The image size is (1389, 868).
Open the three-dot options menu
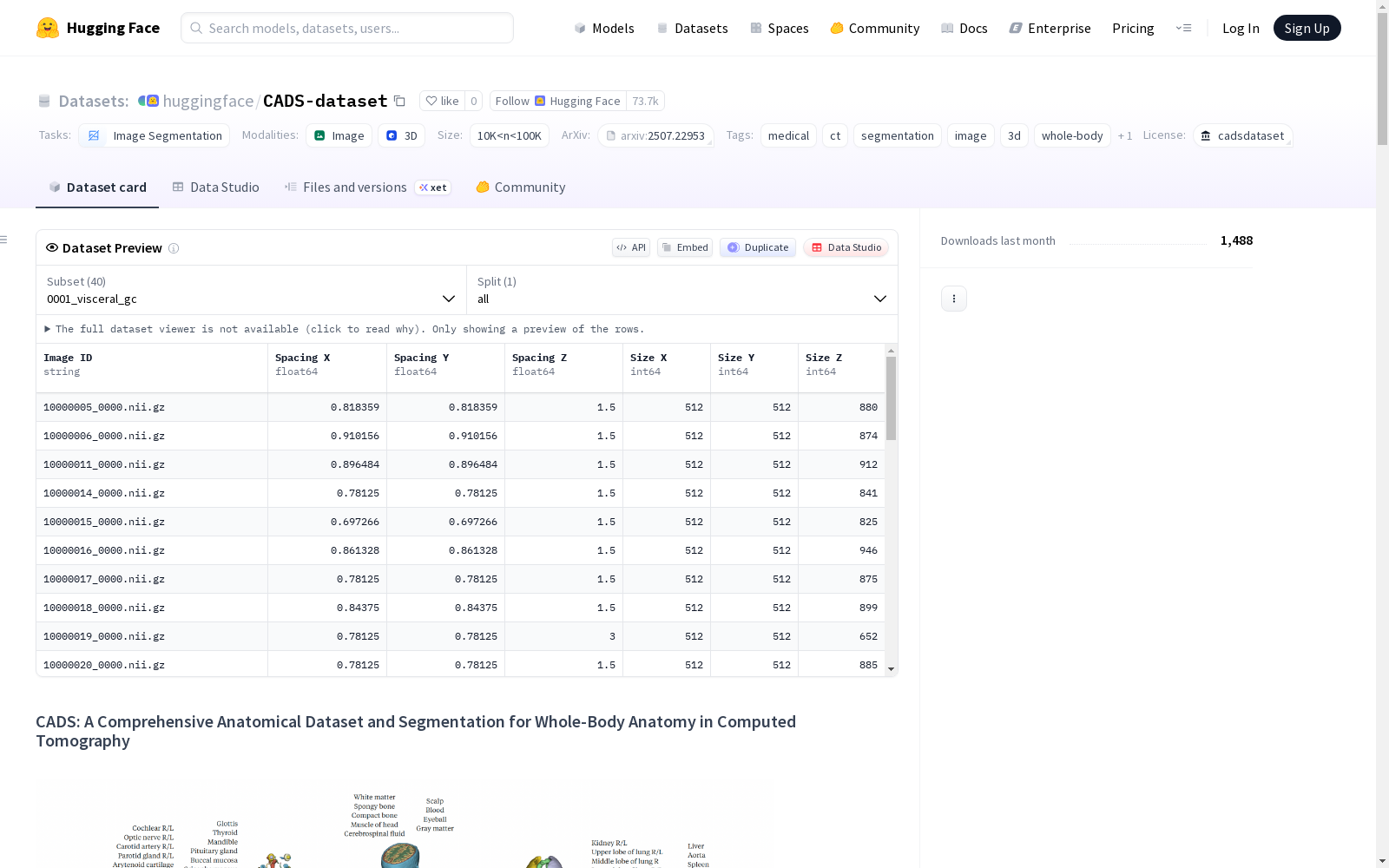click(x=954, y=299)
